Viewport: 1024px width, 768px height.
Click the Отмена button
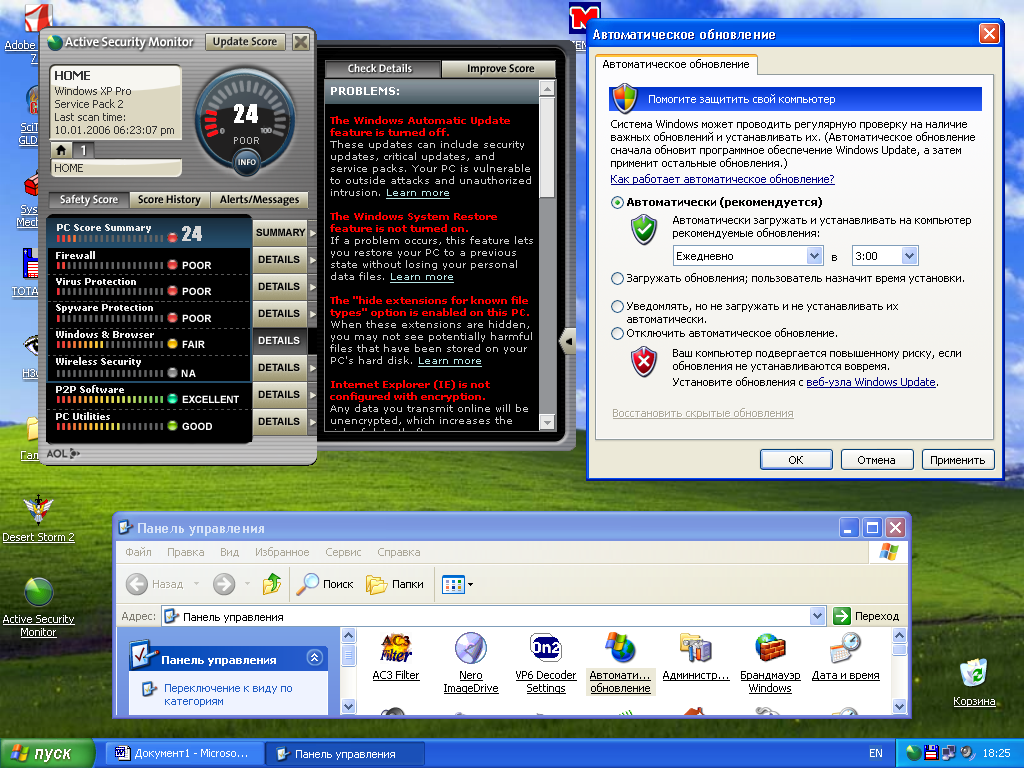click(876, 460)
